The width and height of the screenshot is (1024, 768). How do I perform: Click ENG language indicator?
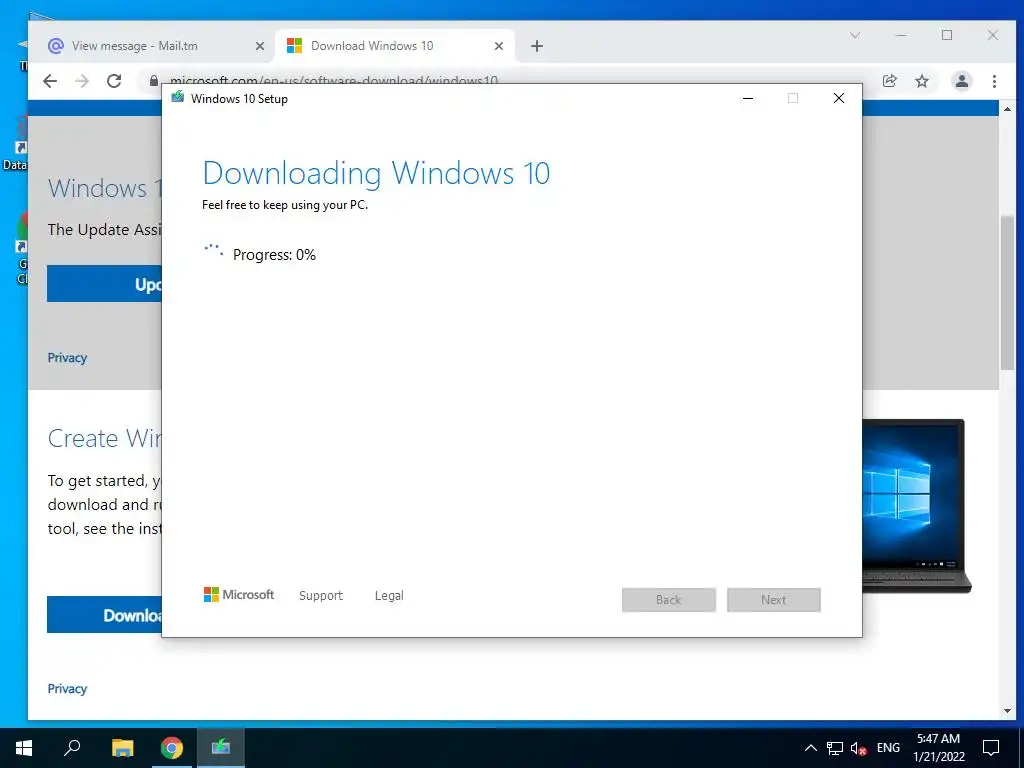(x=888, y=748)
